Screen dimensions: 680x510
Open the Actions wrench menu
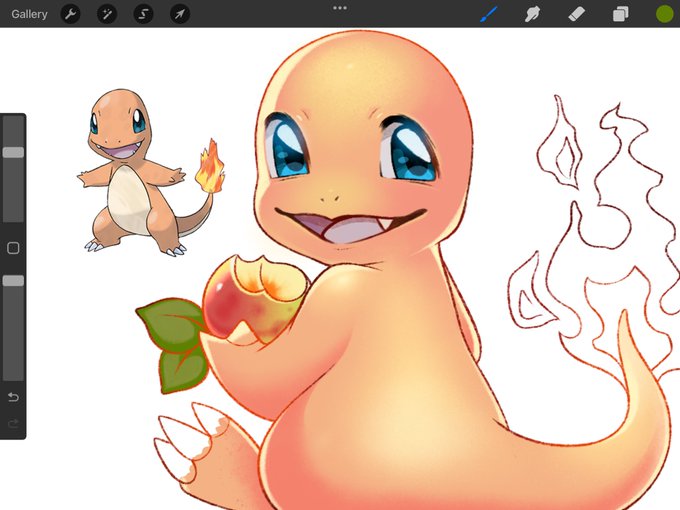click(x=70, y=14)
